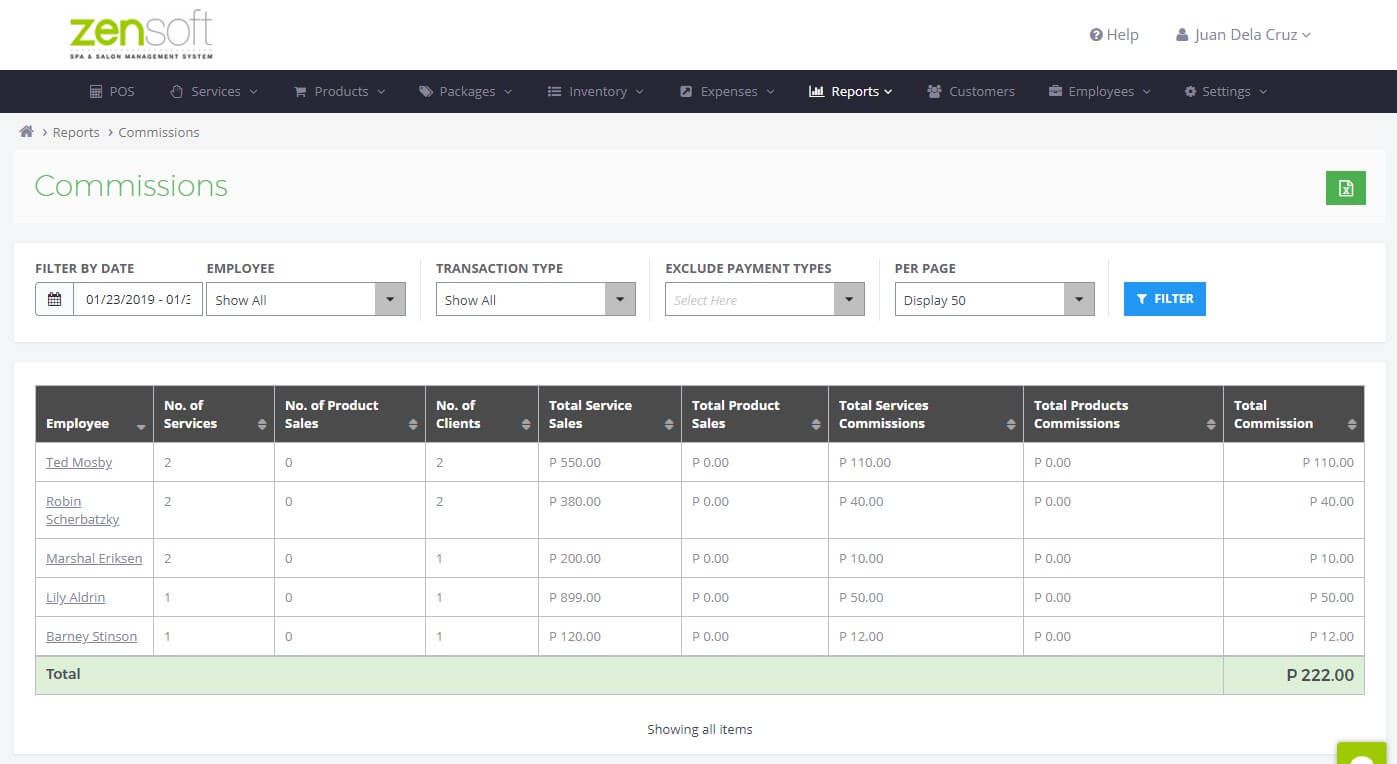Export commissions to Excel
Image resolution: width=1397 pixels, height=764 pixels.
click(1346, 188)
